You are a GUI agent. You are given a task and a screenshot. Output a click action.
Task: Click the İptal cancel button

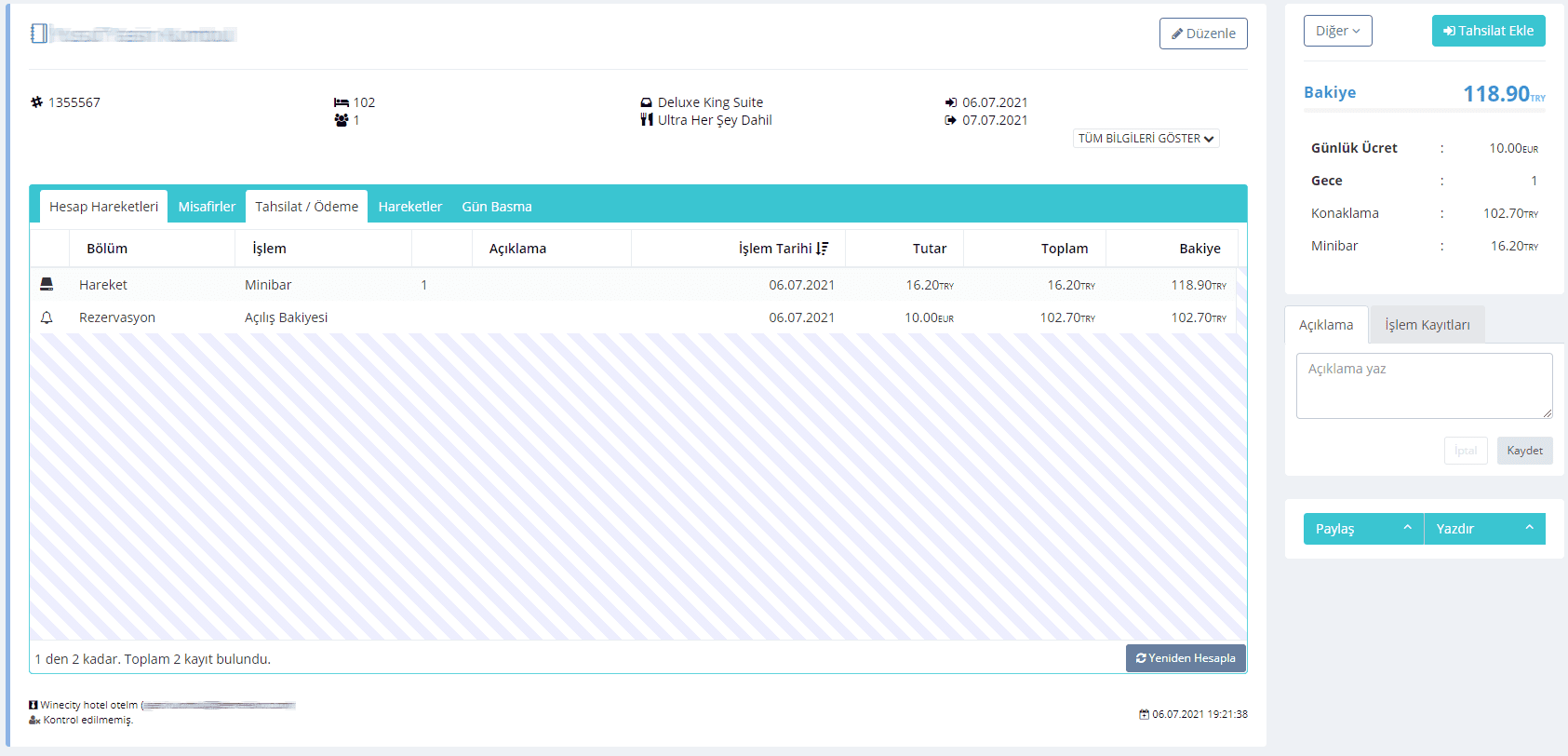pyautogui.click(x=1466, y=451)
